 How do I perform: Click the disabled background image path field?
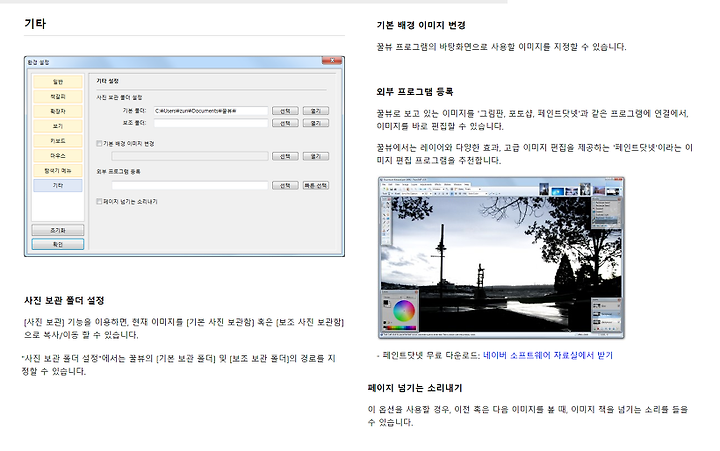[x=190, y=156]
